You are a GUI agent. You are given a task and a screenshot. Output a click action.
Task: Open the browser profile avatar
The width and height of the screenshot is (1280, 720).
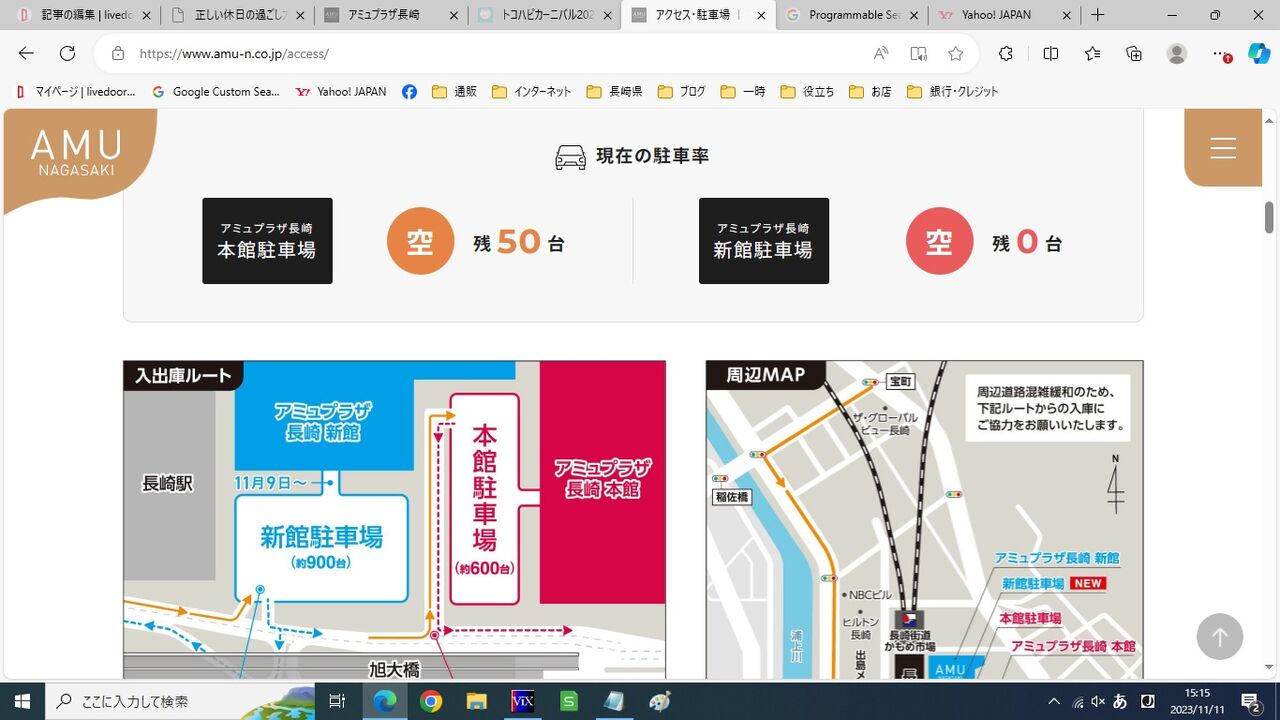pos(1177,54)
